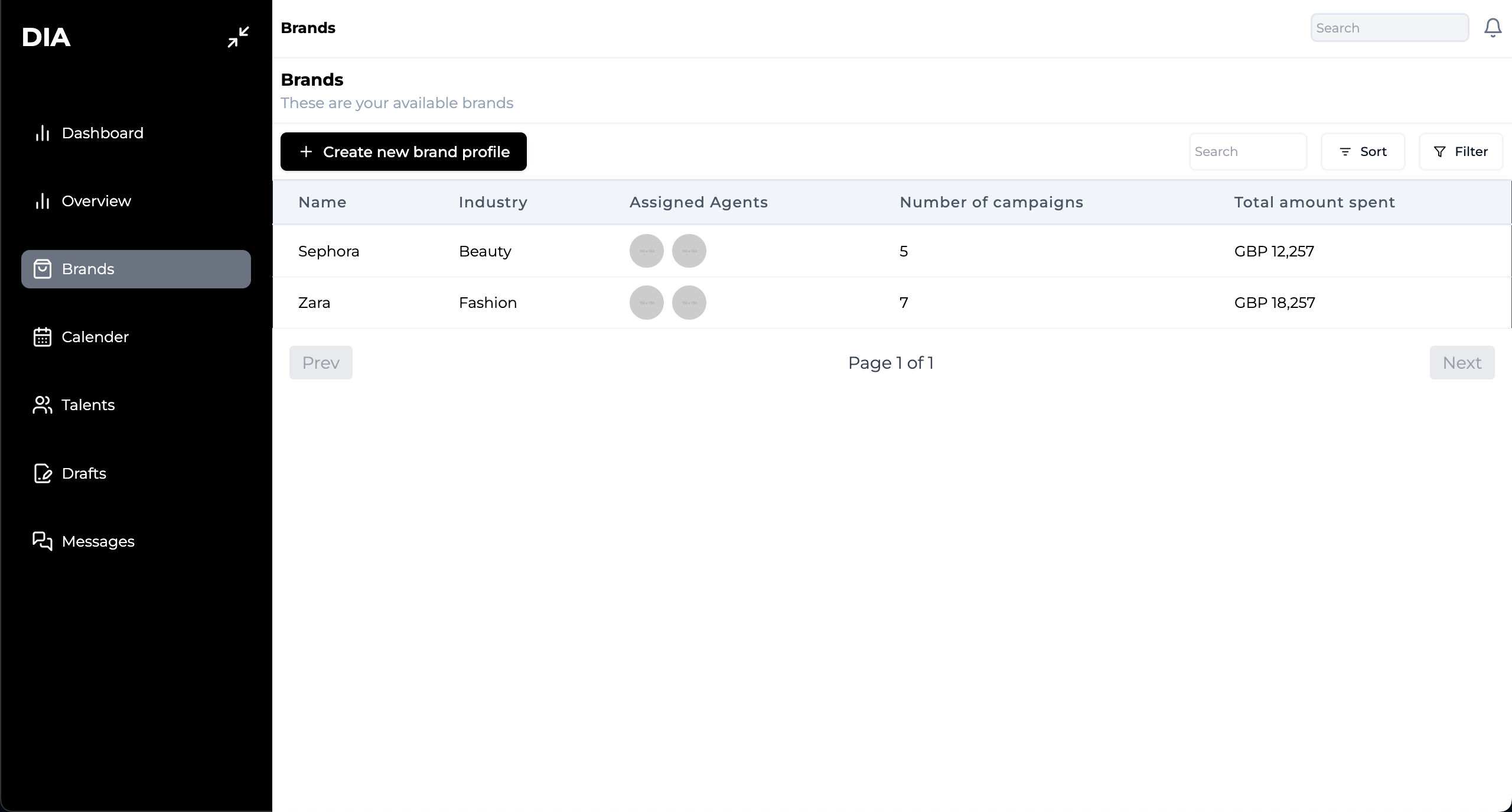Screen dimensions: 1512x812
Task: Open the first assigned agent avatar for Sephora
Action: tap(646, 251)
